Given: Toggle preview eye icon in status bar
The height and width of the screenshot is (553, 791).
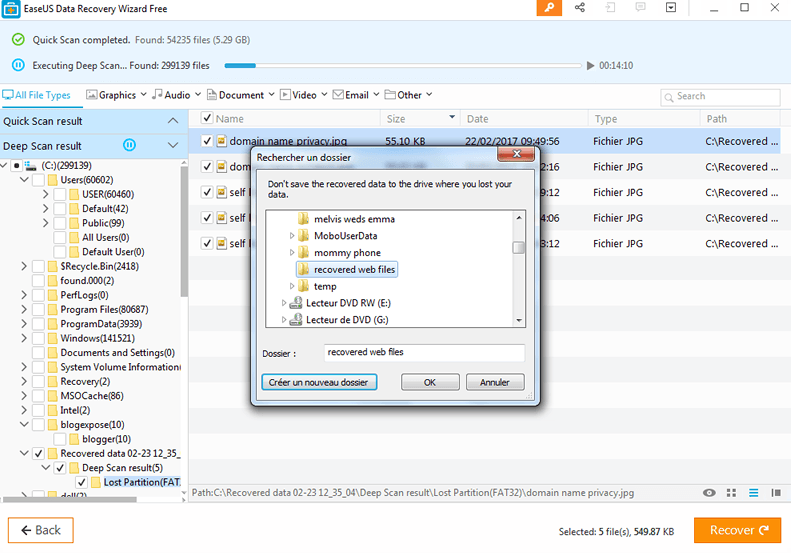Looking at the screenshot, I should (x=709, y=493).
